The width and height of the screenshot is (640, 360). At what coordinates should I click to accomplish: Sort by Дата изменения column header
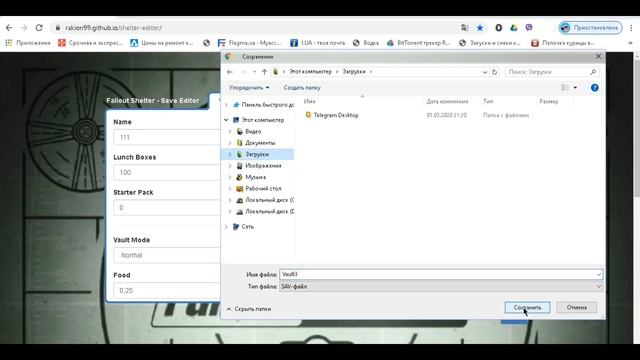(447, 101)
